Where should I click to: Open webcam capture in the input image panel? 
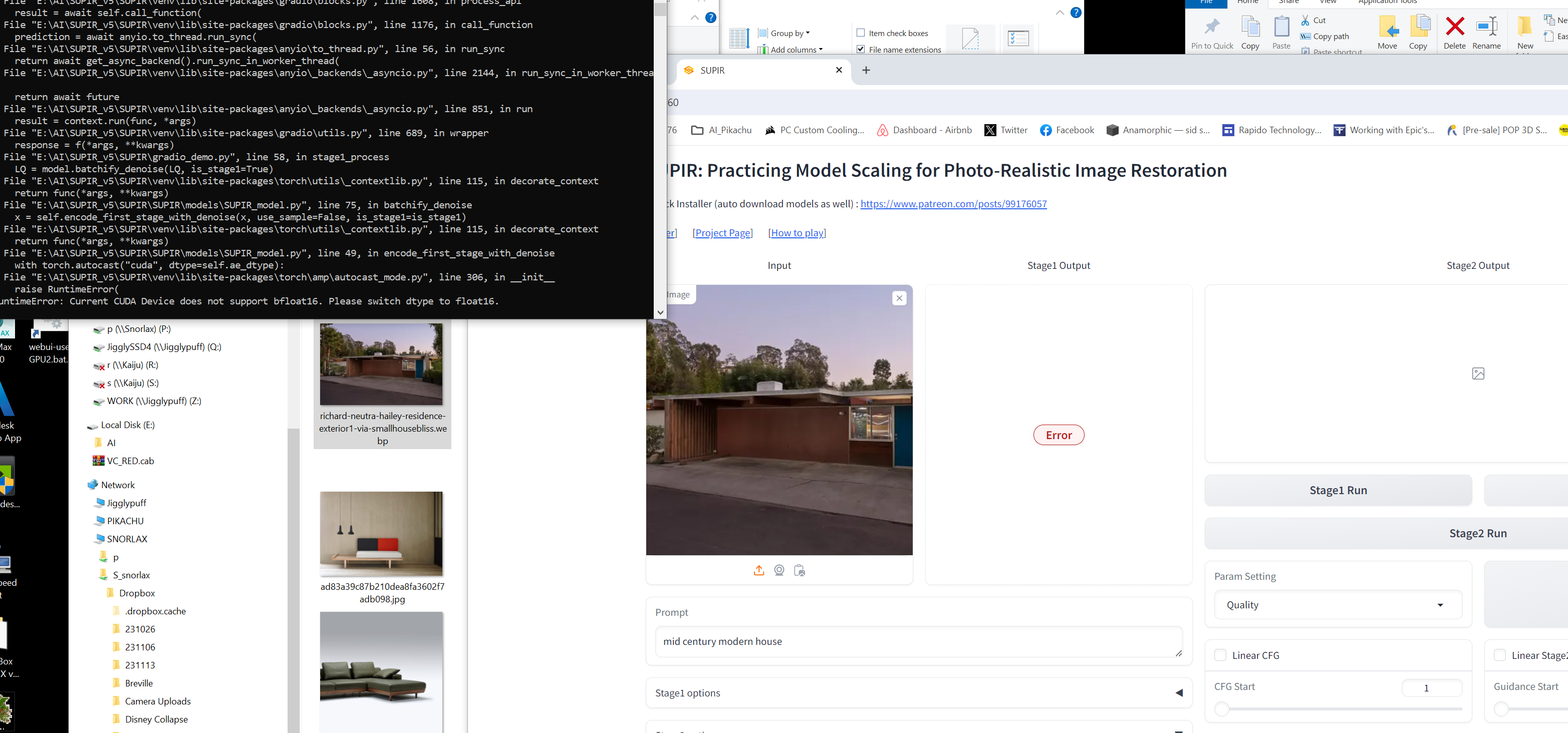click(x=778, y=571)
